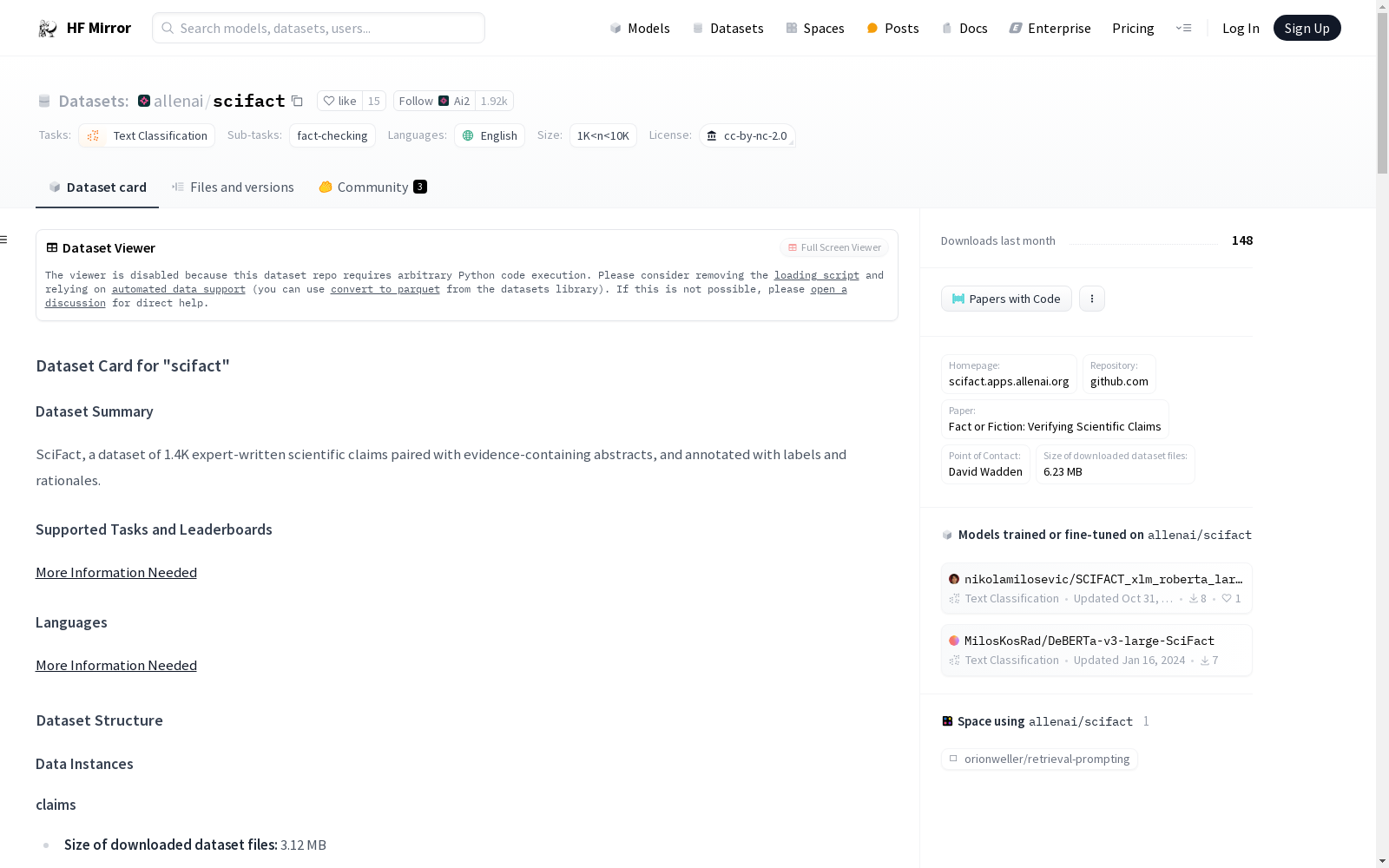1389x868 pixels.
Task: Click the Community tab emoji icon
Action: [x=326, y=187]
